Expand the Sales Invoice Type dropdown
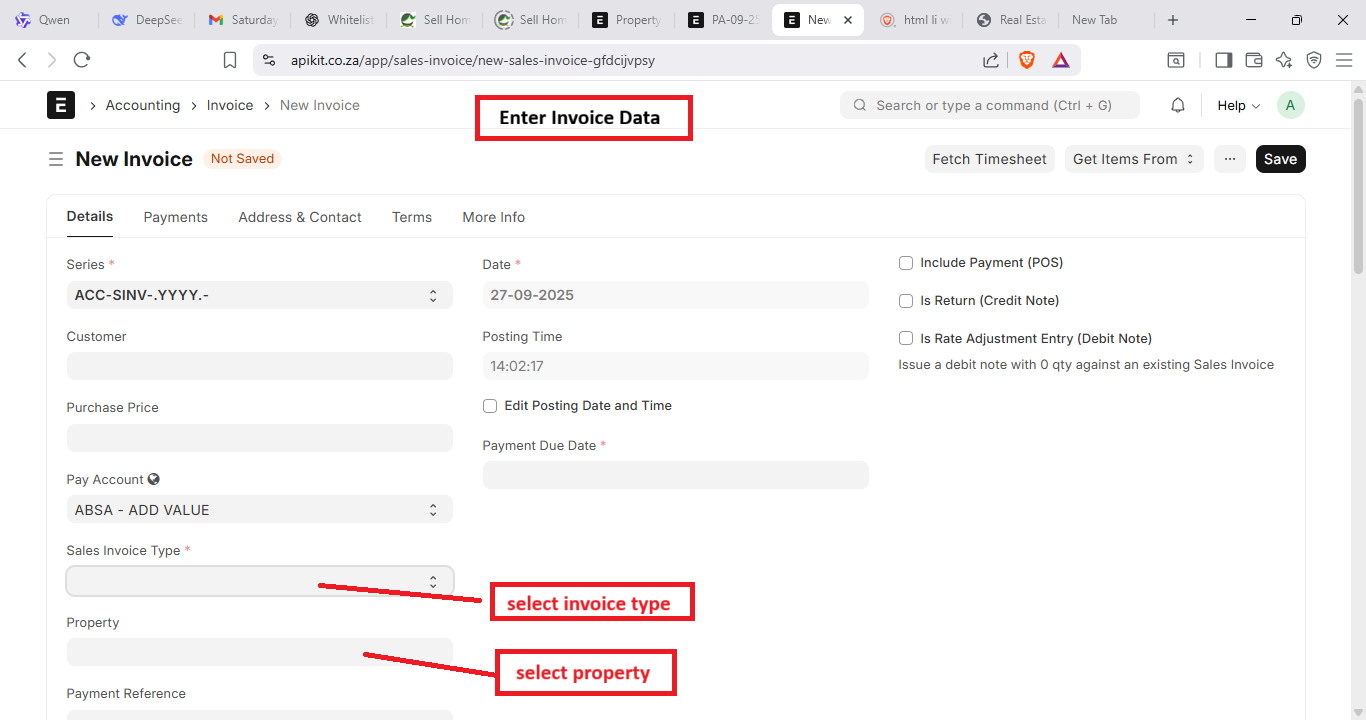The image size is (1366, 720). [x=259, y=581]
